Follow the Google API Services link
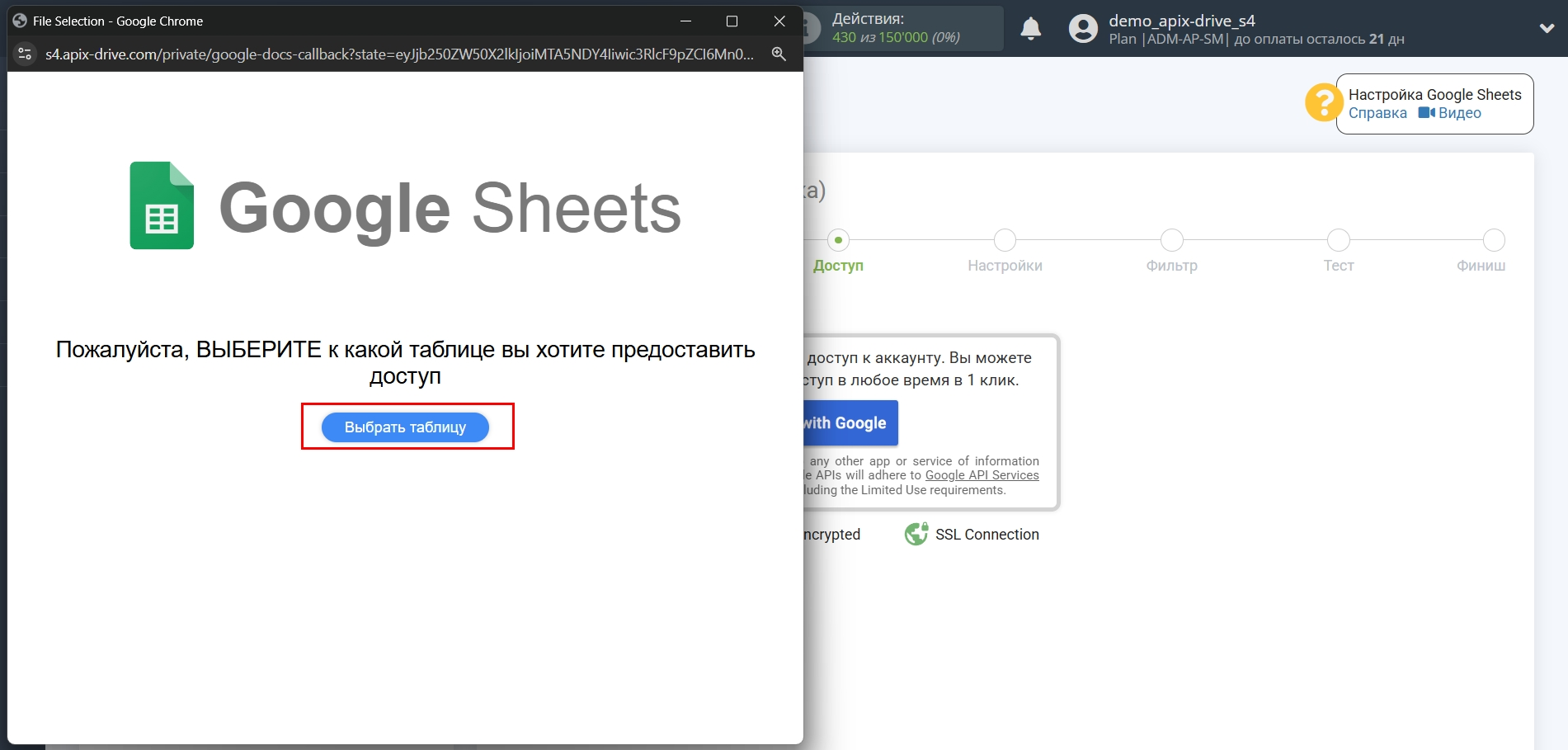 click(982, 474)
